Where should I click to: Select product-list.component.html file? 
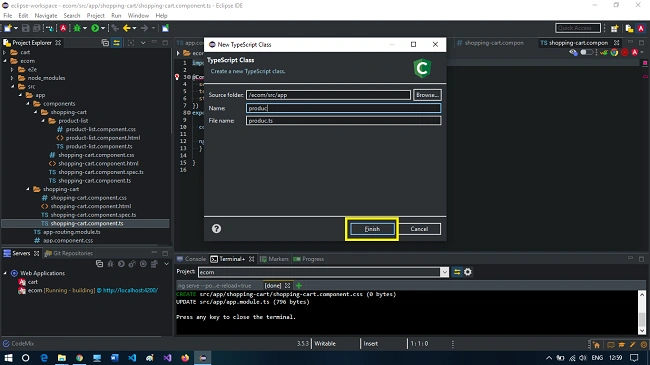103,138
